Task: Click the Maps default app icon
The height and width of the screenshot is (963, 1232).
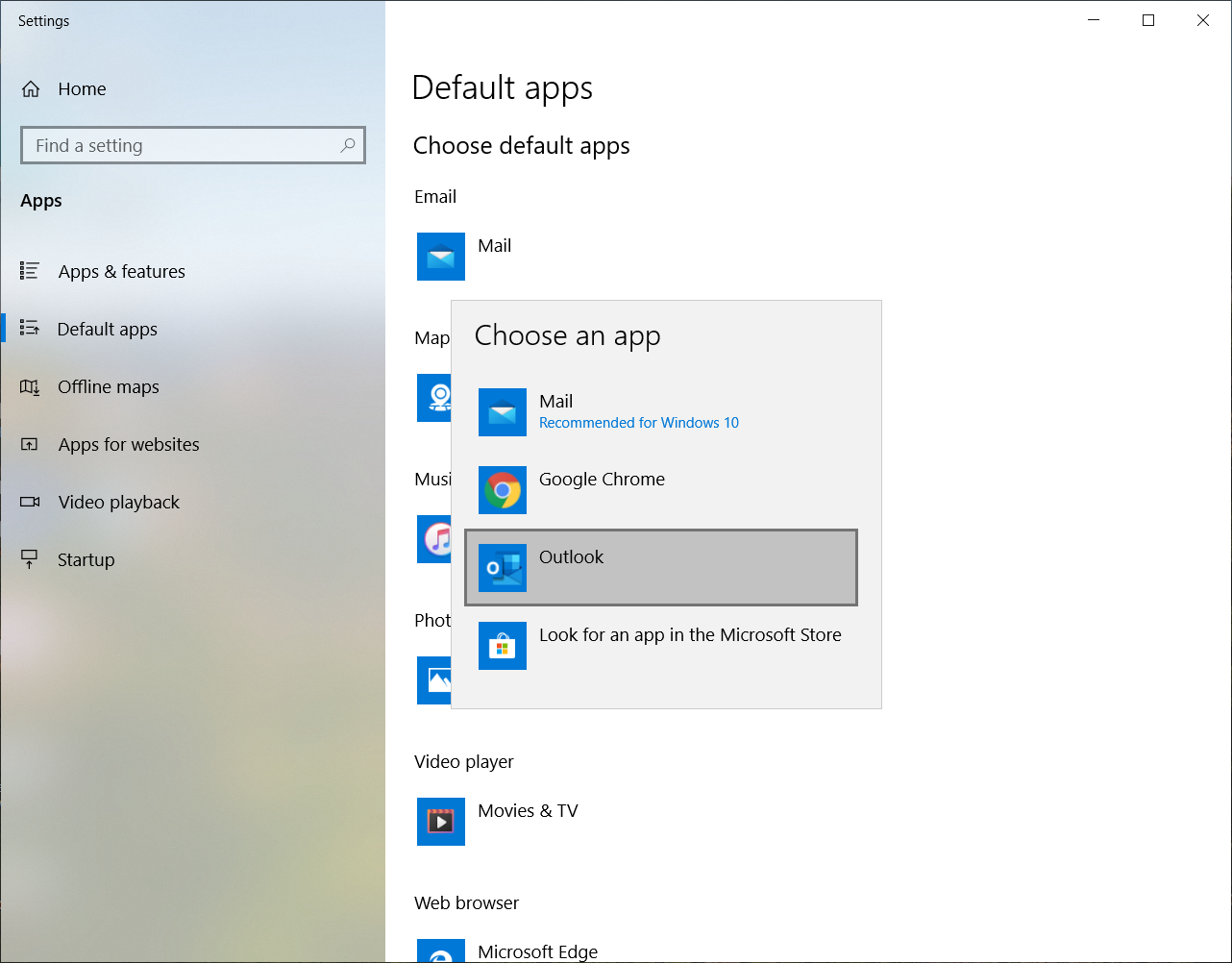Action: (433, 398)
